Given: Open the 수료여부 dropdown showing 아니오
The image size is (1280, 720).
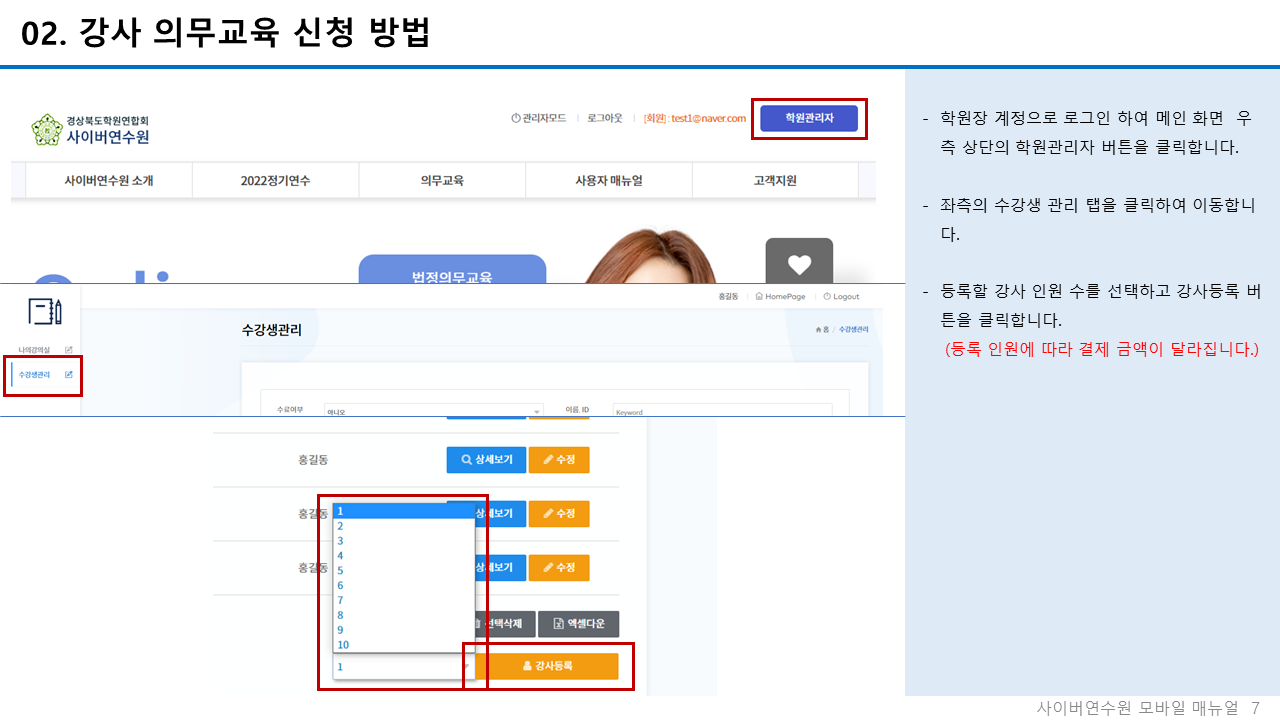Looking at the screenshot, I should click(x=433, y=410).
